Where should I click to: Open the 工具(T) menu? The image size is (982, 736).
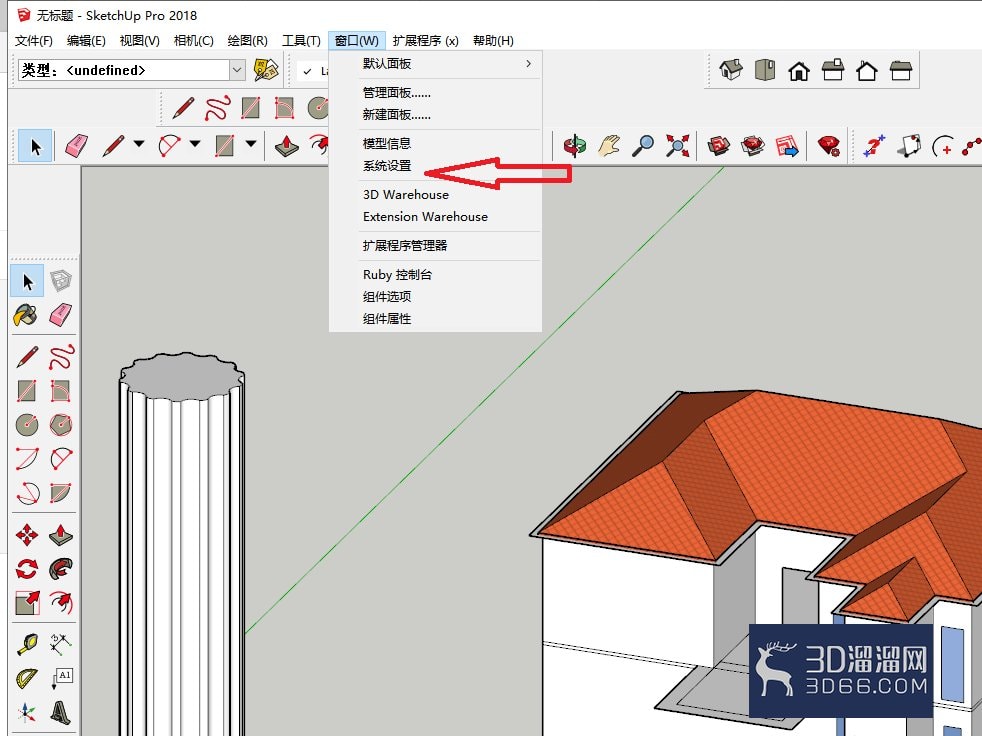[301, 41]
